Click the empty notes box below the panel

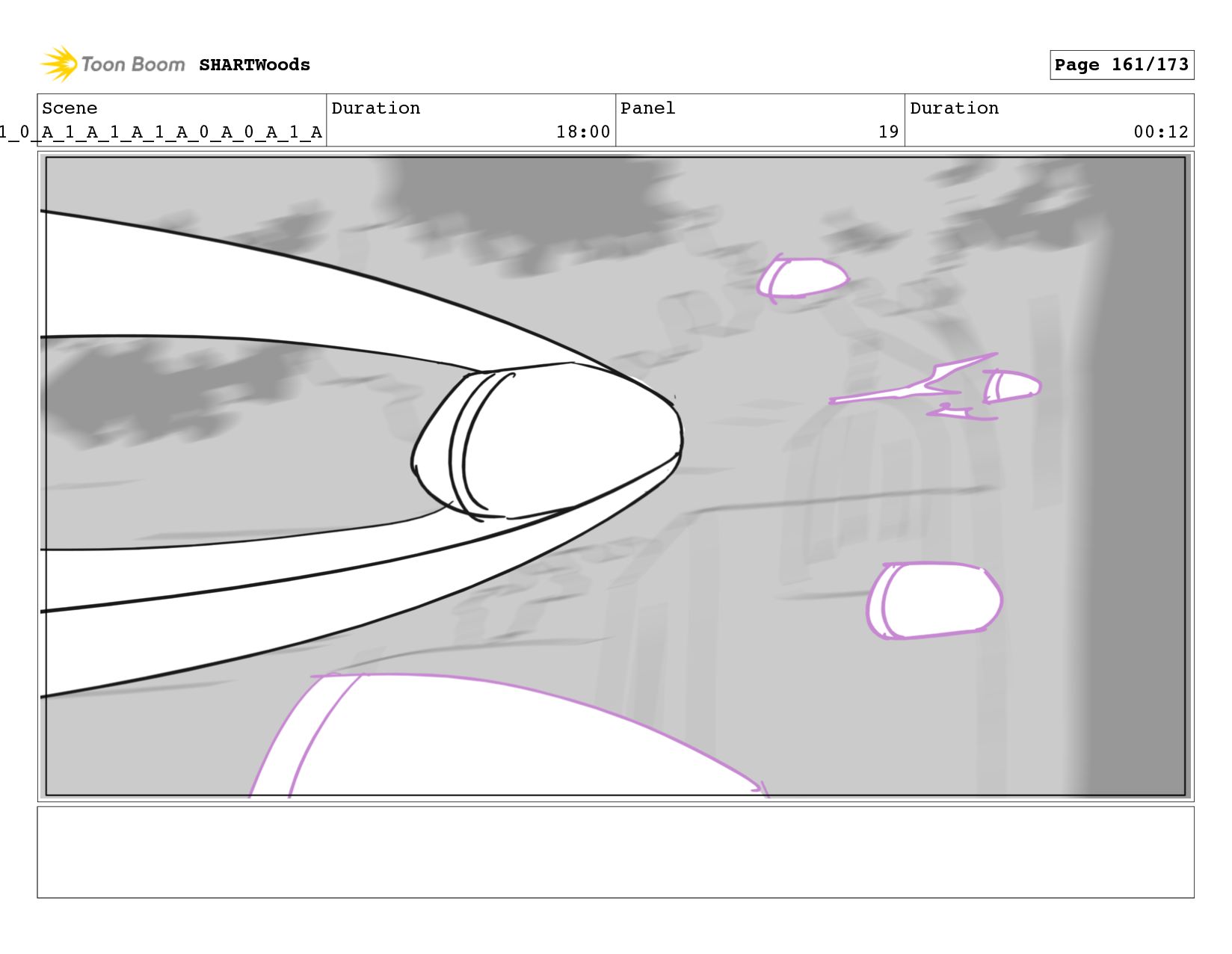click(x=615, y=852)
